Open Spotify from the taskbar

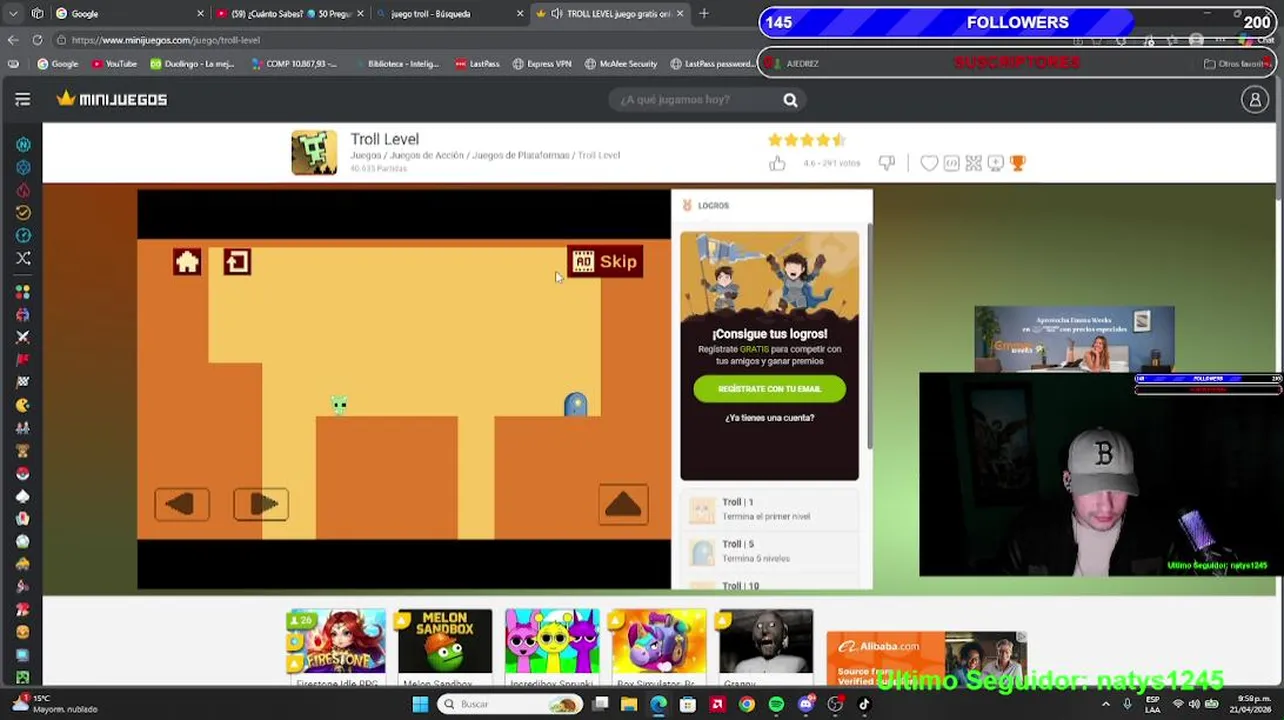coord(776,704)
